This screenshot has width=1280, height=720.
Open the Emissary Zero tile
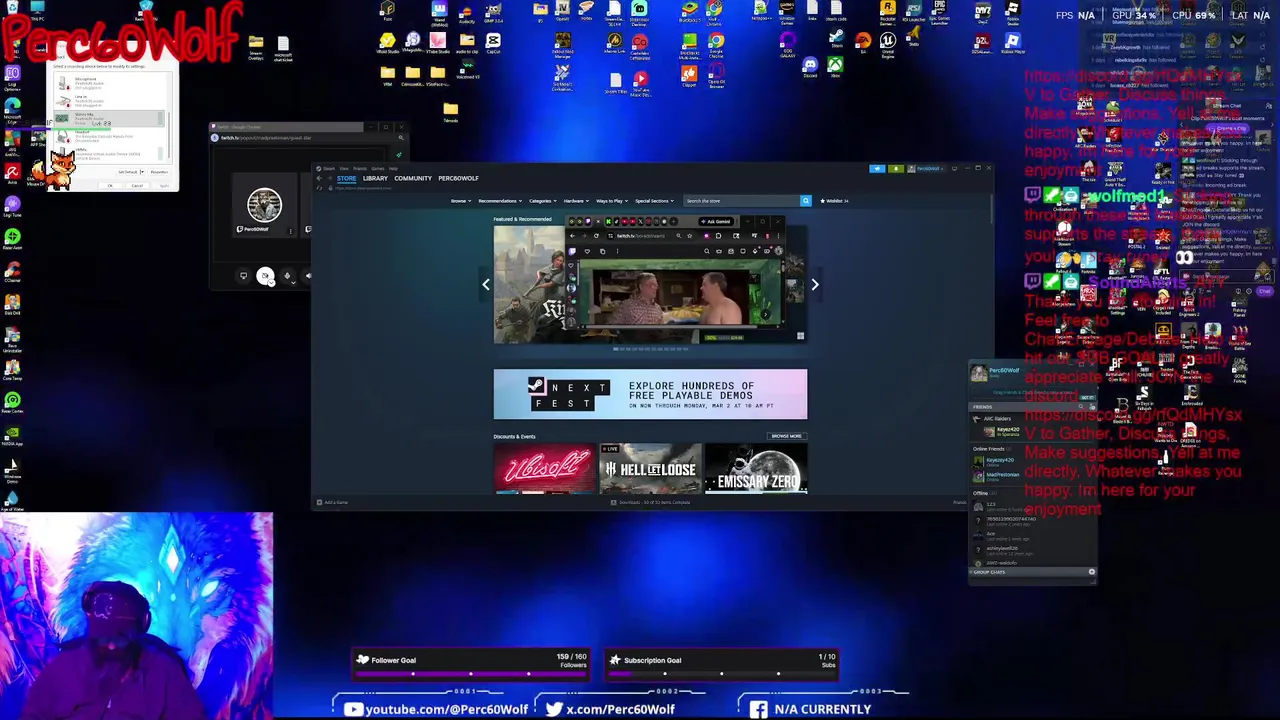pos(756,468)
